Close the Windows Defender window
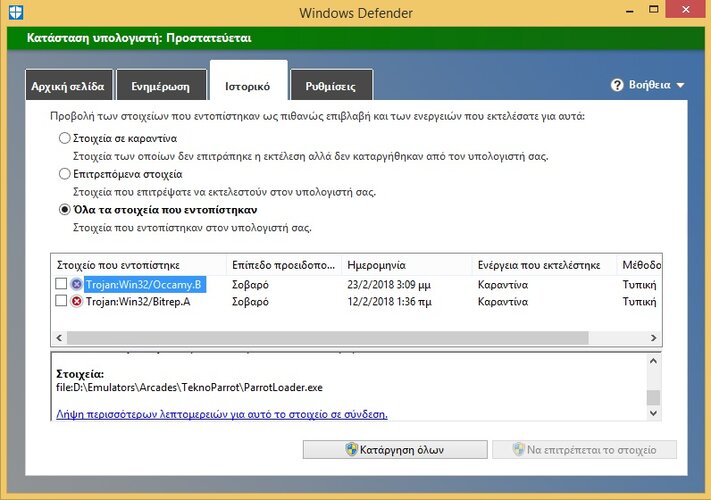 [686, 9]
